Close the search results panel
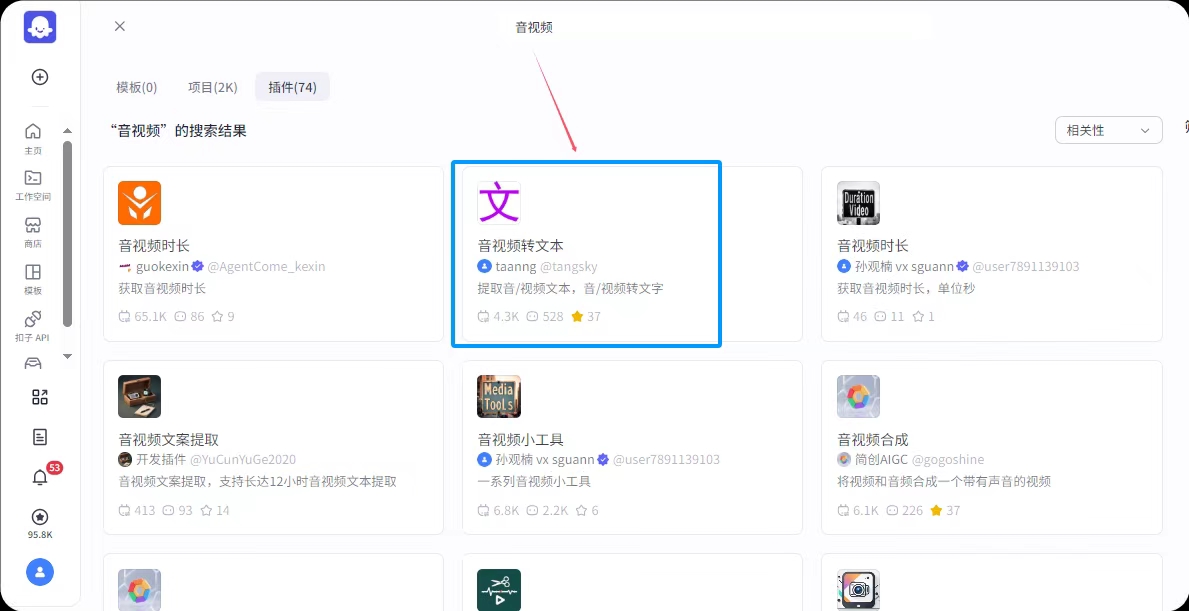 pos(120,26)
